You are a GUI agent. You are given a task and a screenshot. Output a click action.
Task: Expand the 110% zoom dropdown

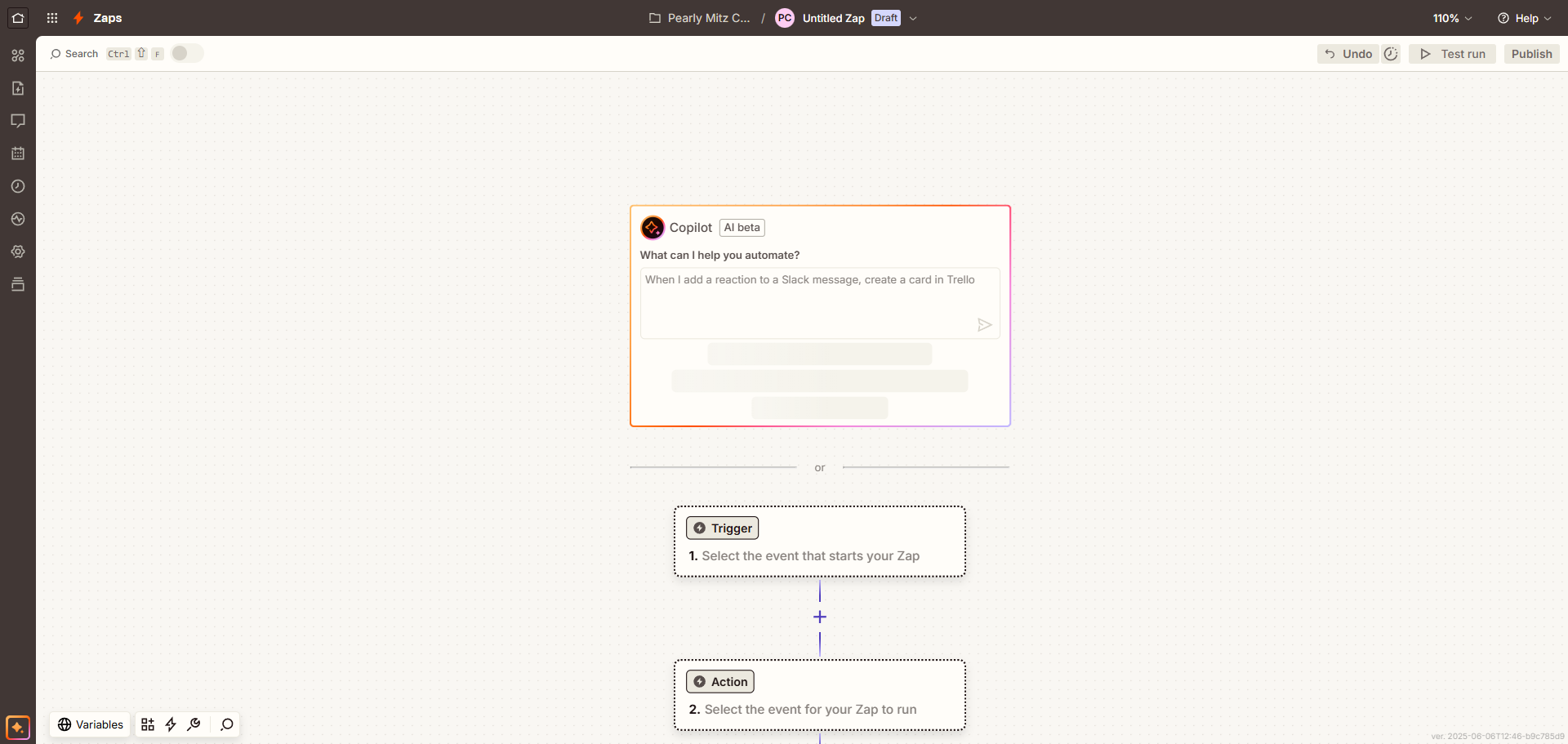[1452, 18]
